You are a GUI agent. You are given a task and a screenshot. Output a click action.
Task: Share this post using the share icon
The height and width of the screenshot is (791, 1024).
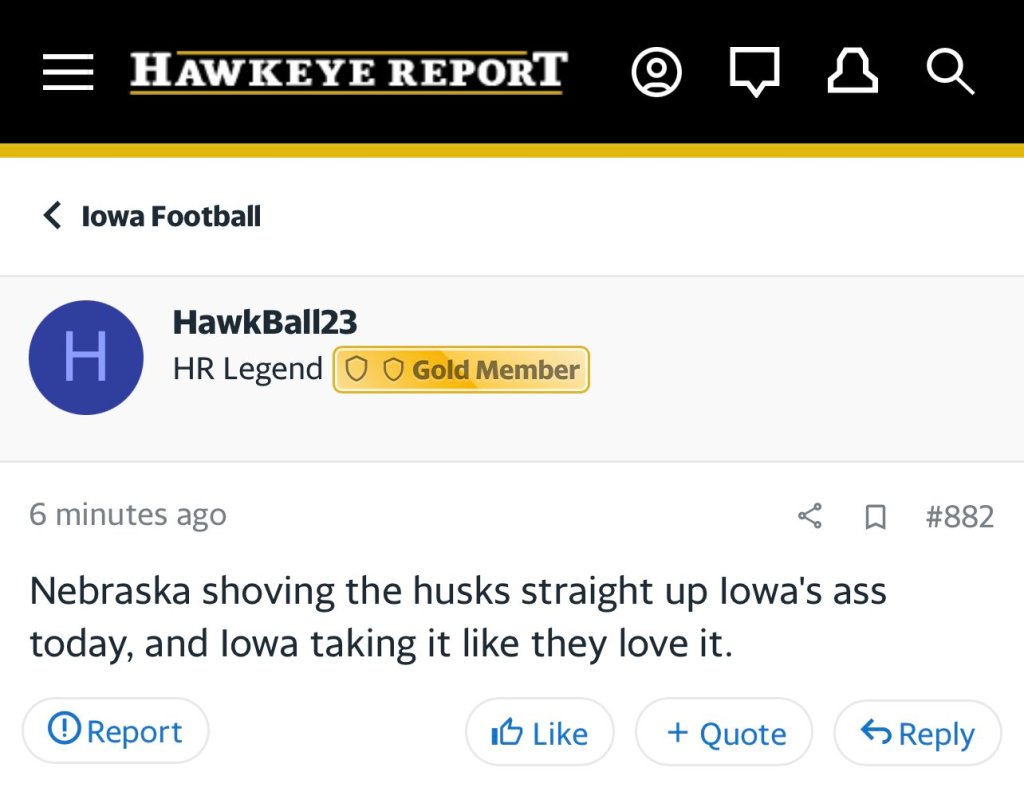pos(810,516)
